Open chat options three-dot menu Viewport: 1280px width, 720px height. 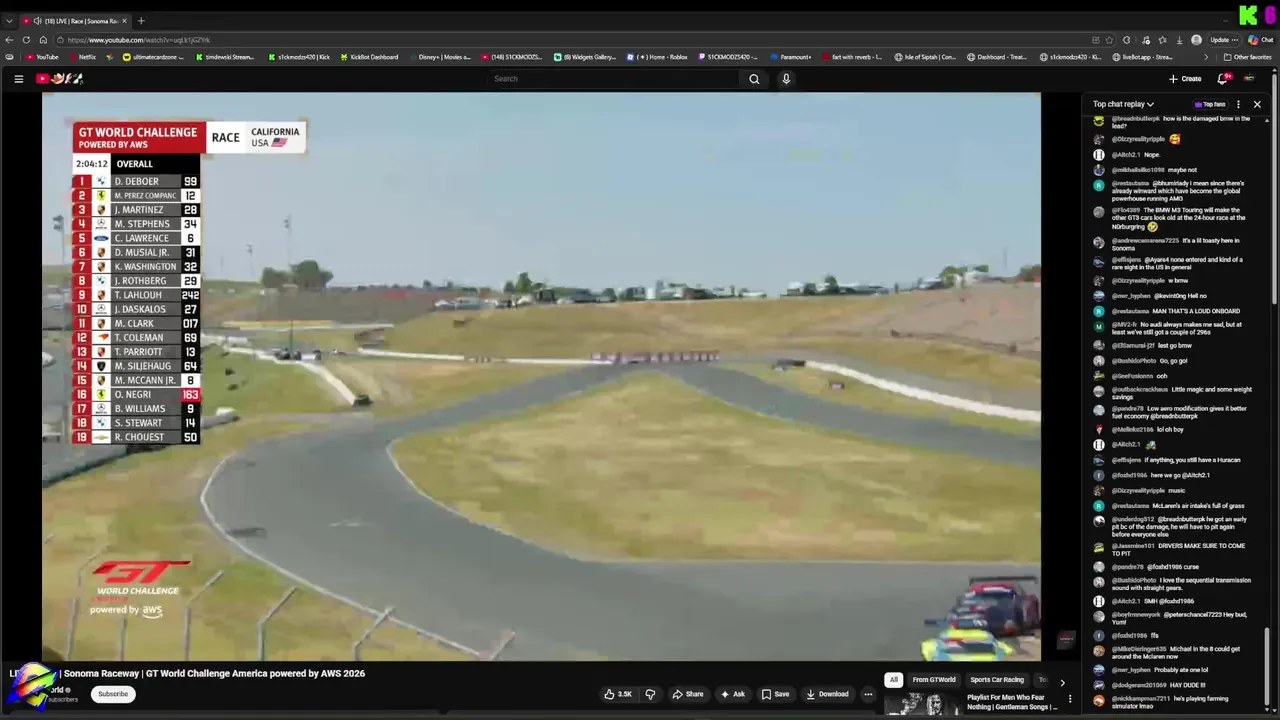(x=1238, y=104)
